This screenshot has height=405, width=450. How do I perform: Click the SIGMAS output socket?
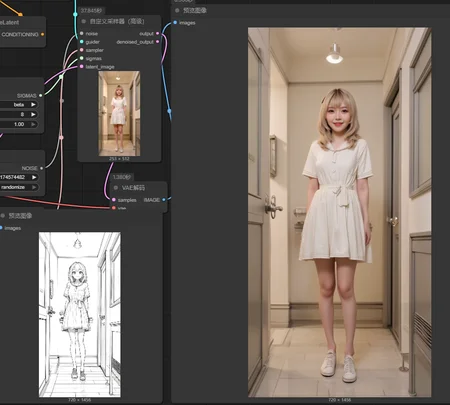click(x=41, y=96)
